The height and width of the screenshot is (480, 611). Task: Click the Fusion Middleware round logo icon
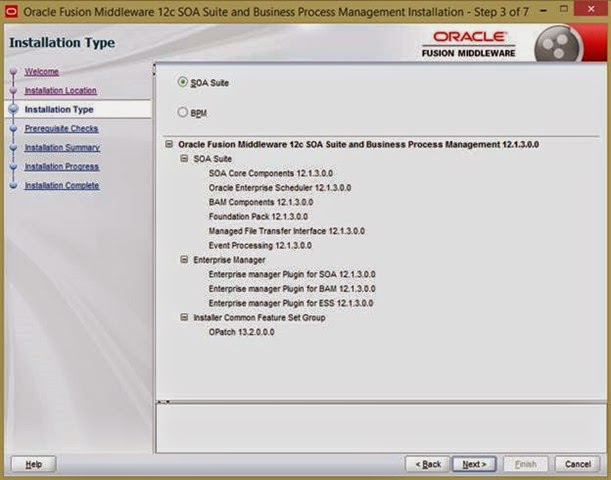(558, 44)
